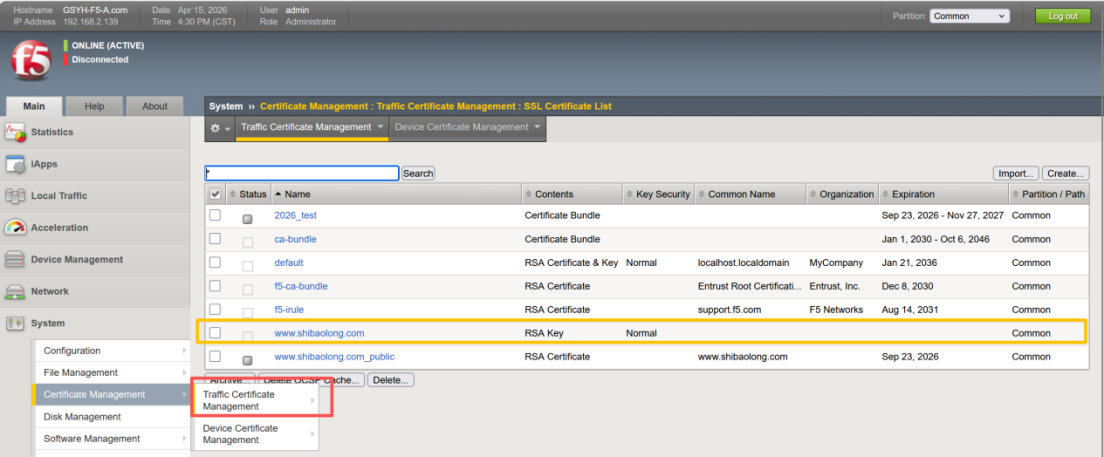Click the iApps sidebar icon
Screen dimensions: 1104x457
(15, 164)
